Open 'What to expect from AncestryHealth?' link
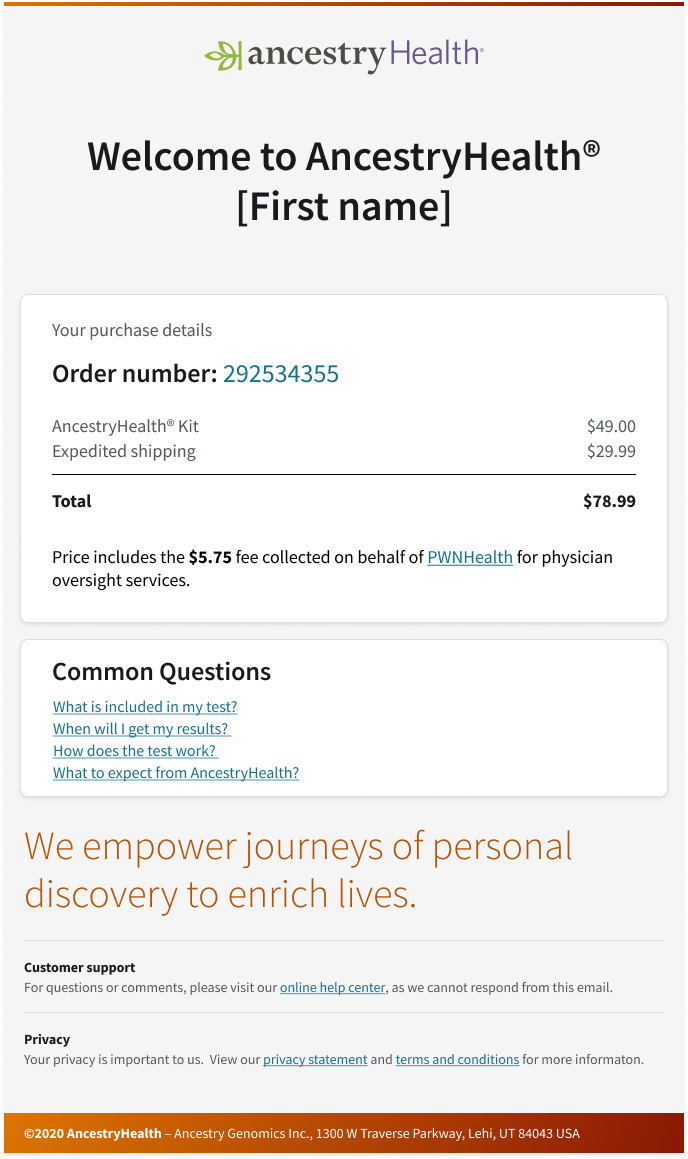The height and width of the screenshot is (1159, 688). [x=176, y=773]
